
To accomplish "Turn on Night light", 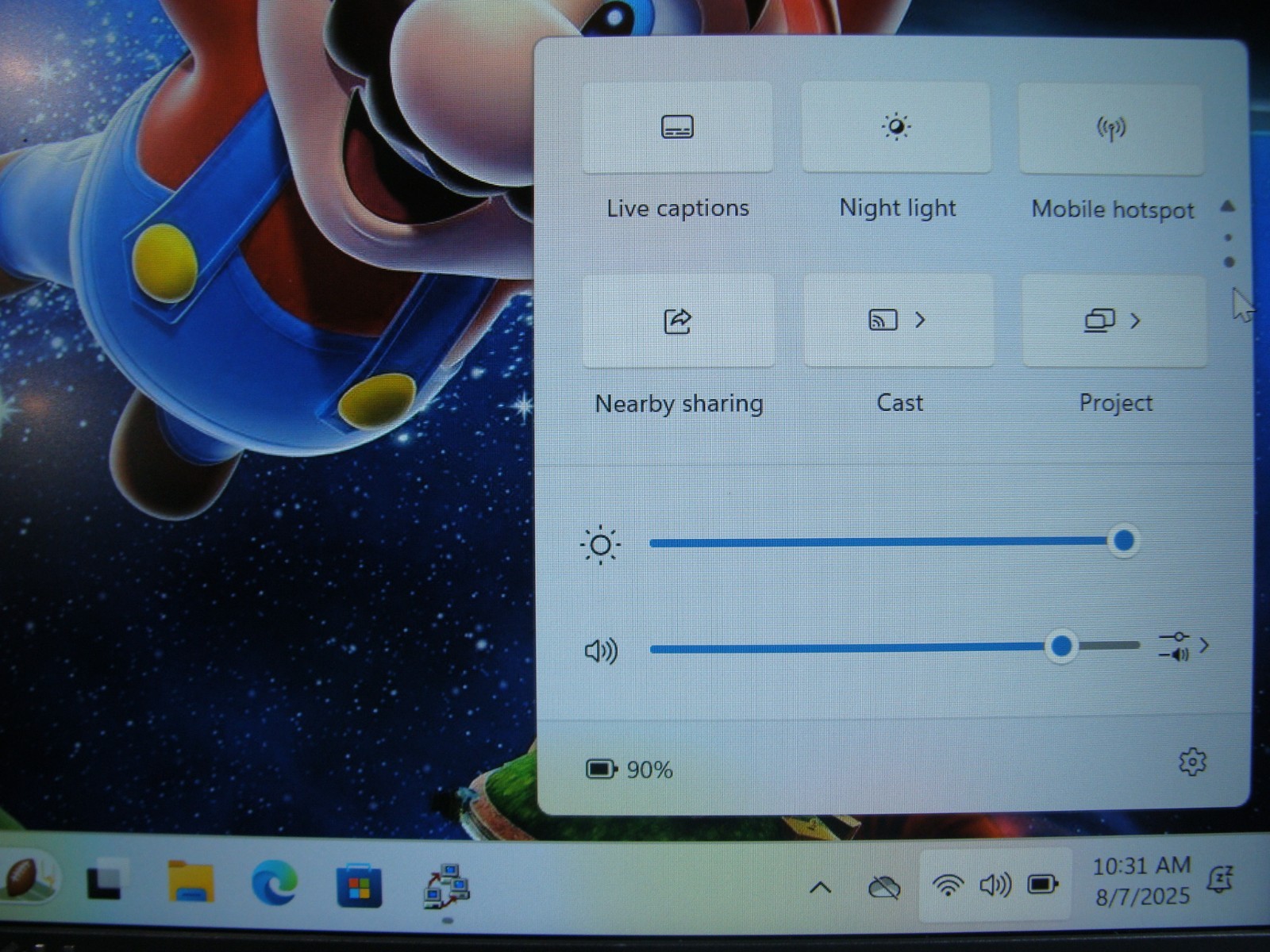I will [896, 127].
